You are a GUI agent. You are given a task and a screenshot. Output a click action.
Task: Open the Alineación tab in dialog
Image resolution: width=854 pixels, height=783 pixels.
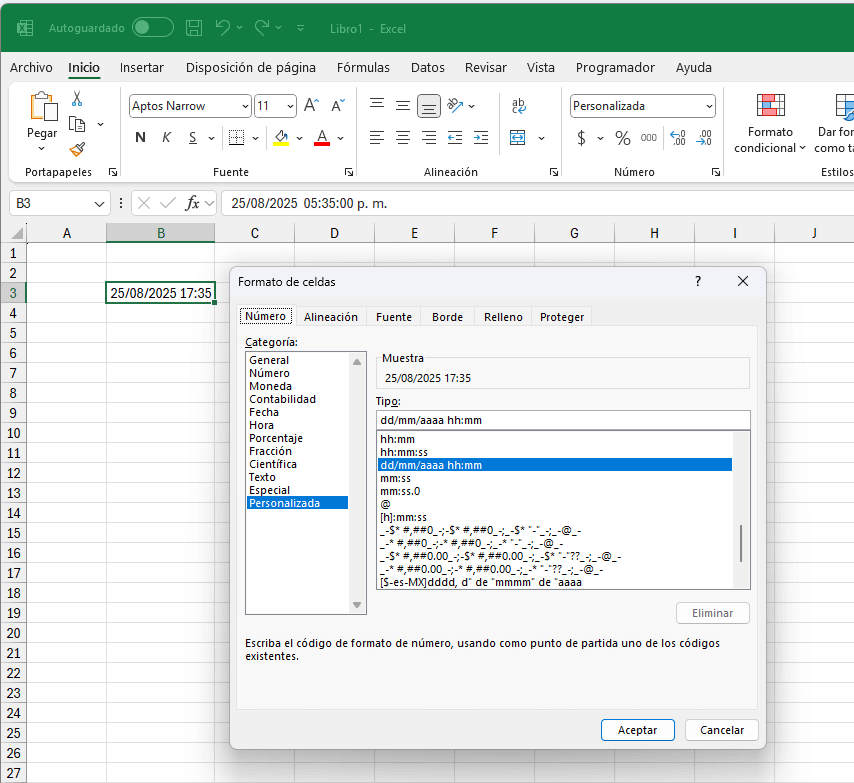click(x=331, y=317)
